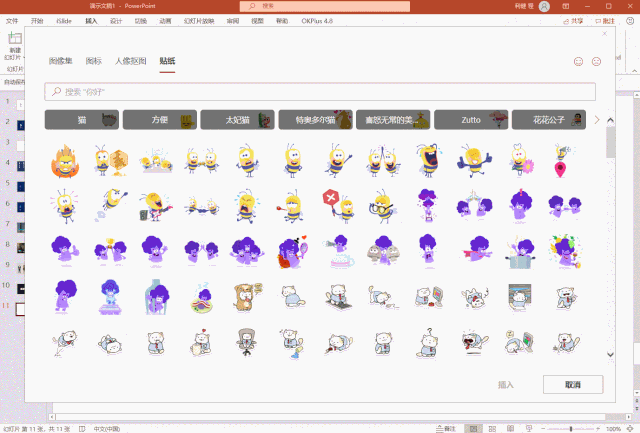Click the 100% zoom level text

pos(613,429)
